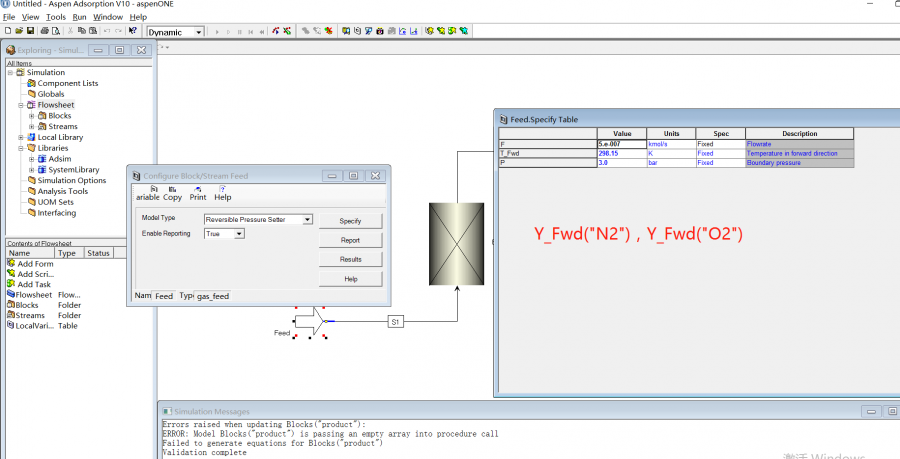The height and width of the screenshot is (459, 900).
Task: Expand the Streams tree node
Action: 32,127
